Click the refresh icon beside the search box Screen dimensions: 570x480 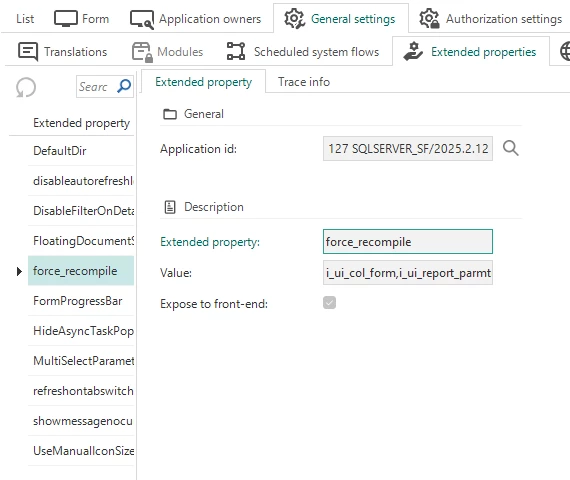[26, 88]
